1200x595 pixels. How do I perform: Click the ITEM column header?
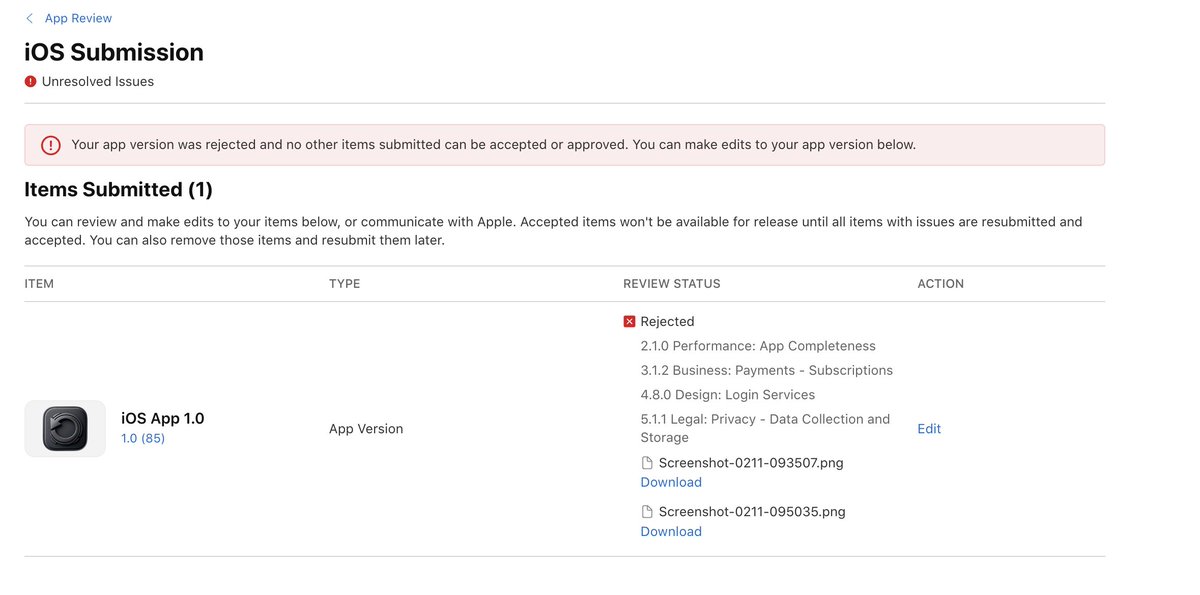[39, 284]
